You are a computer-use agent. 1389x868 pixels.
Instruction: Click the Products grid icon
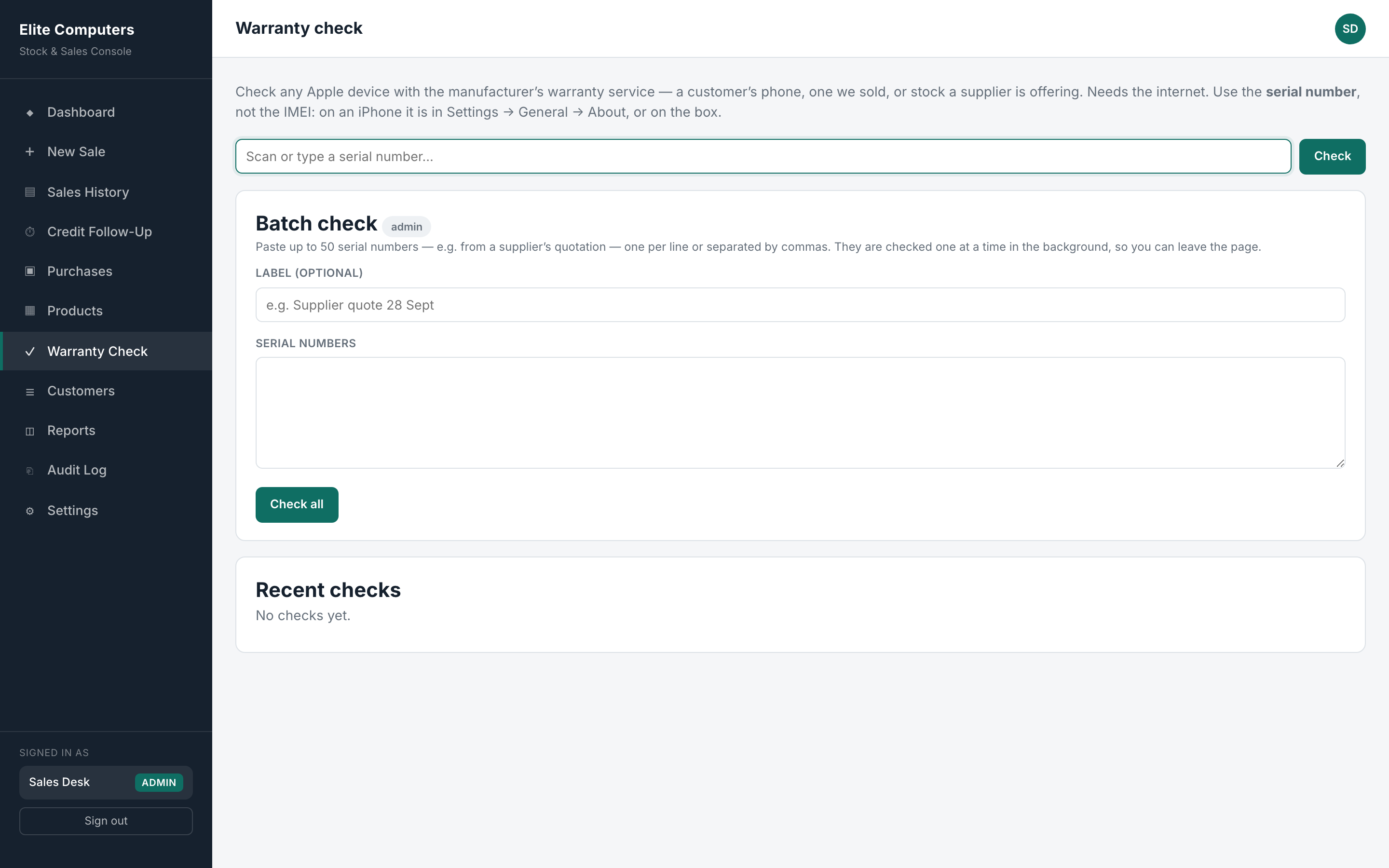[30, 311]
